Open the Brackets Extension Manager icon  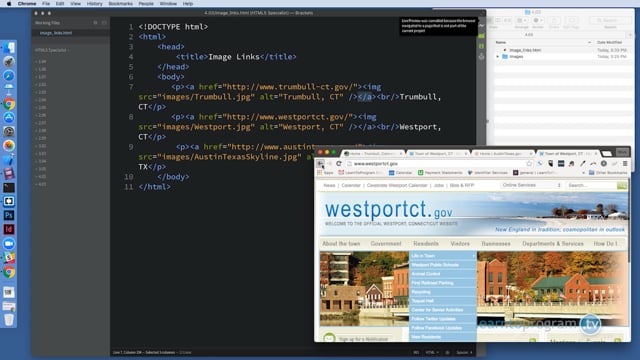click(x=482, y=36)
